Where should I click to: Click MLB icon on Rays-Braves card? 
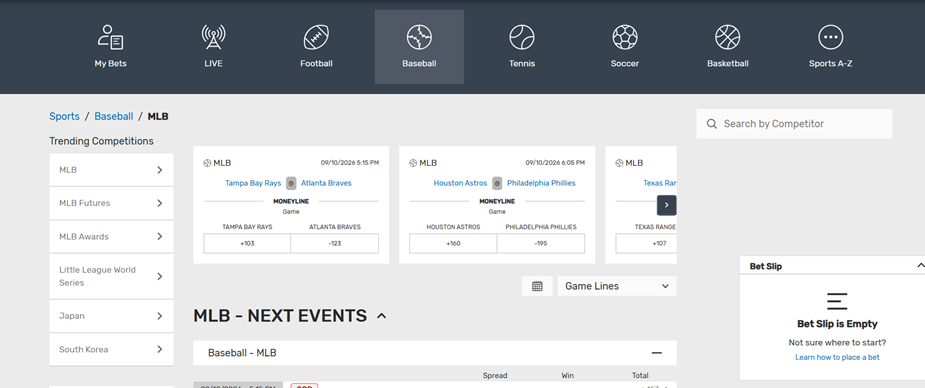207,163
